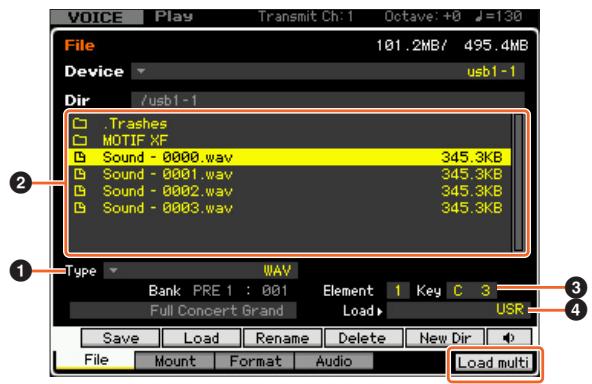The image size is (592, 384).
Task: Select the .Trashes folder icon
Action: pos(80,123)
